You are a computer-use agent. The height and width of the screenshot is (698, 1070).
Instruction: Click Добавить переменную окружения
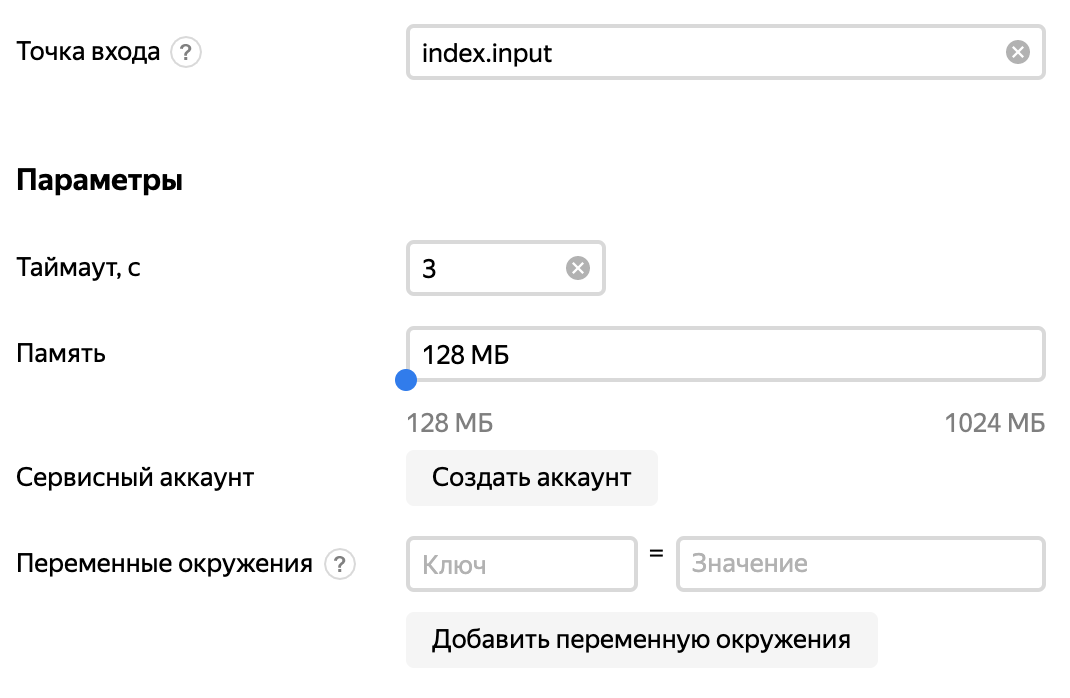641,640
